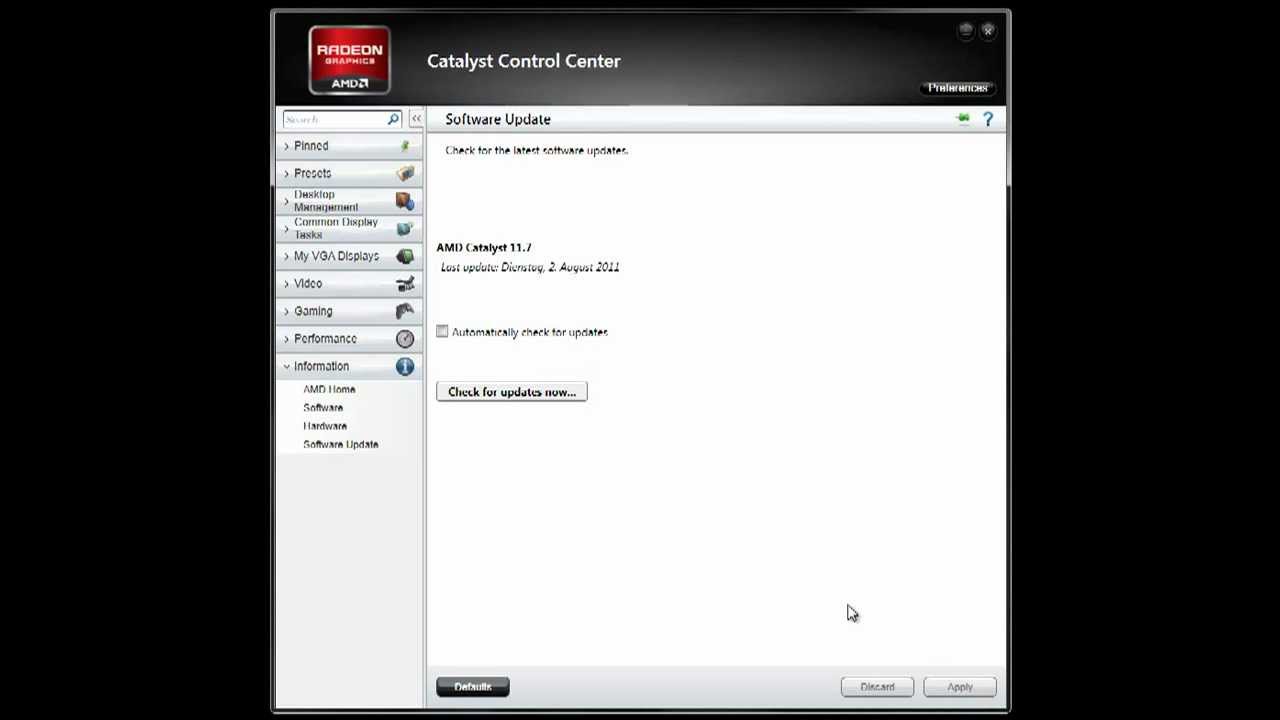Expand the Performance section arrow
The width and height of the screenshot is (1280, 720).
point(286,339)
